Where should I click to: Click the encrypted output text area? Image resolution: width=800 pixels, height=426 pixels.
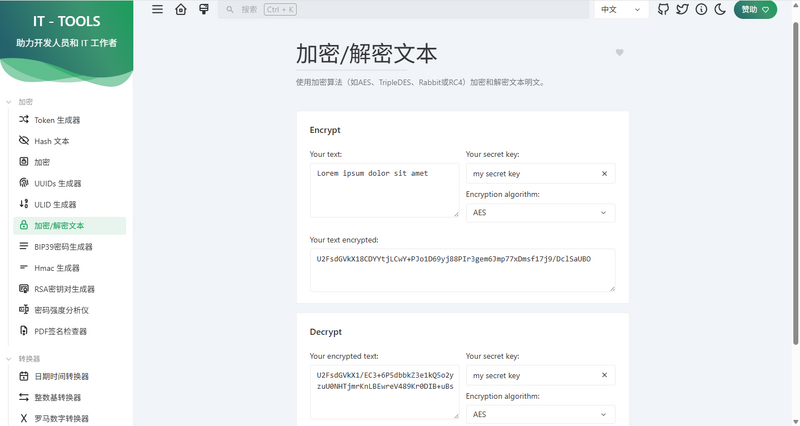tap(462, 270)
